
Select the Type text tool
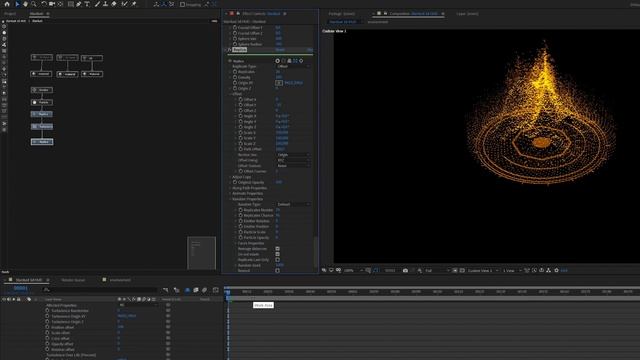pos(87,4)
